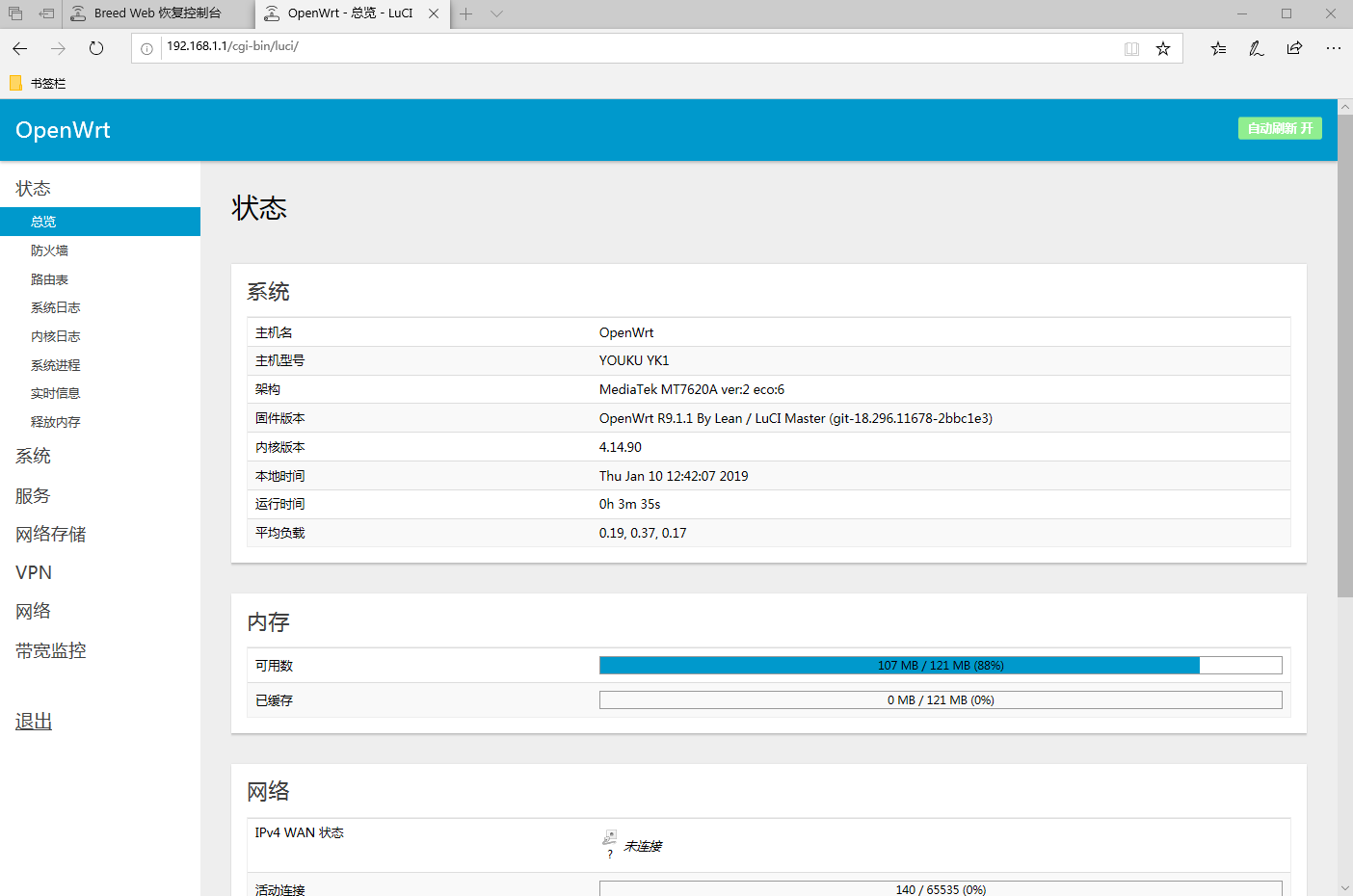Image resolution: width=1353 pixels, height=896 pixels.
Task: Click the 活动连接 progress bar
Action: pyautogui.click(x=941, y=888)
